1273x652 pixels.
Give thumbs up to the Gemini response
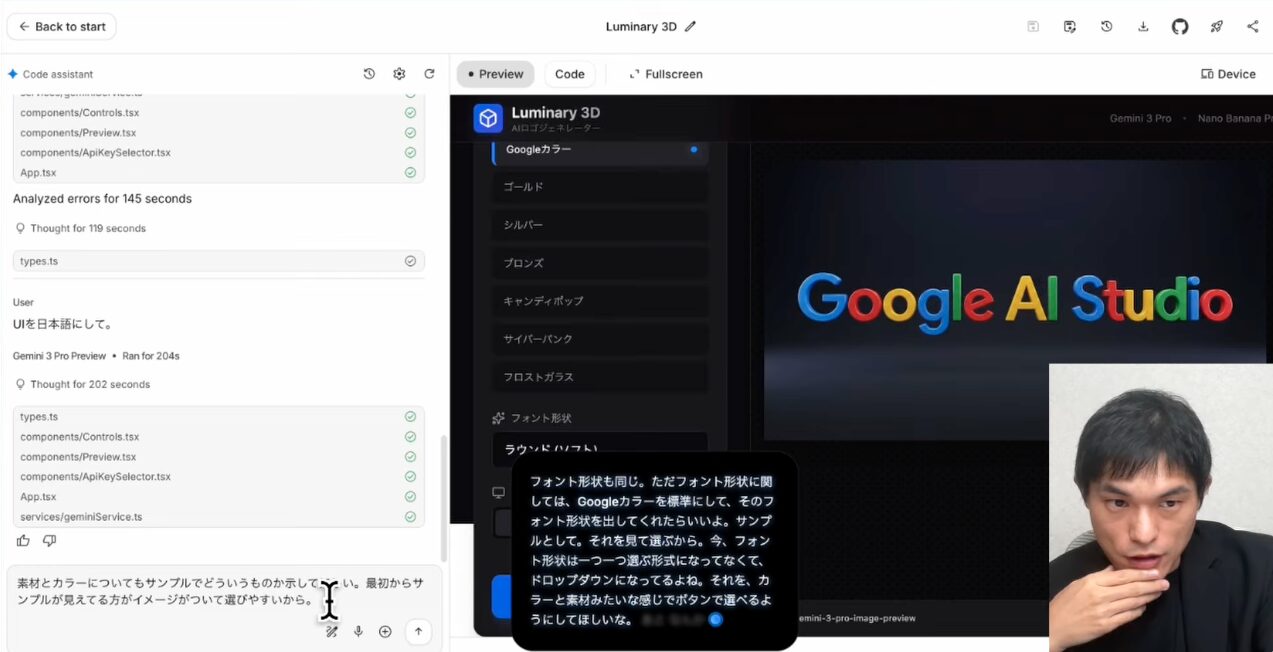pyautogui.click(x=23, y=541)
